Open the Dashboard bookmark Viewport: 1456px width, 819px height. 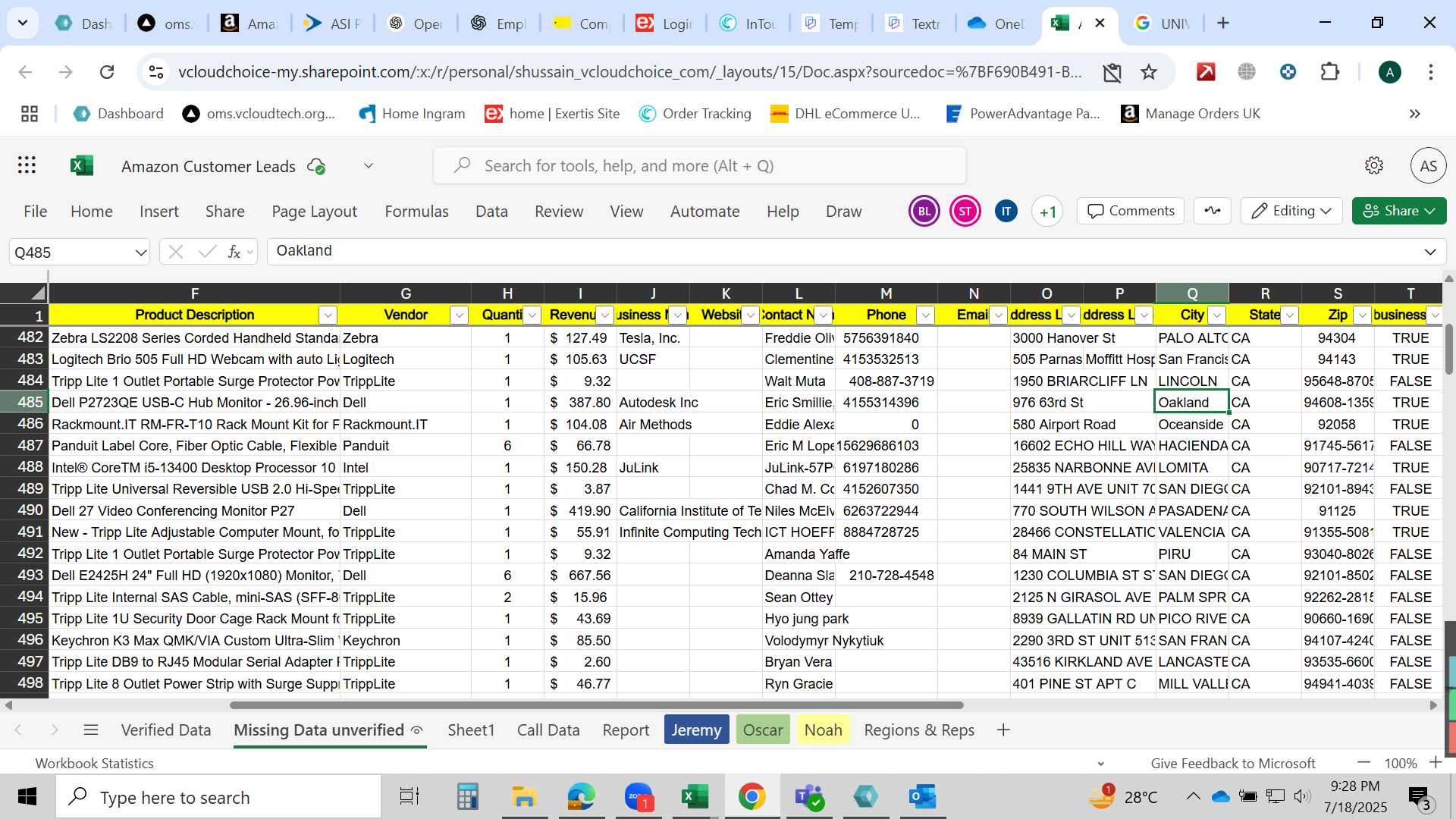point(118,114)
